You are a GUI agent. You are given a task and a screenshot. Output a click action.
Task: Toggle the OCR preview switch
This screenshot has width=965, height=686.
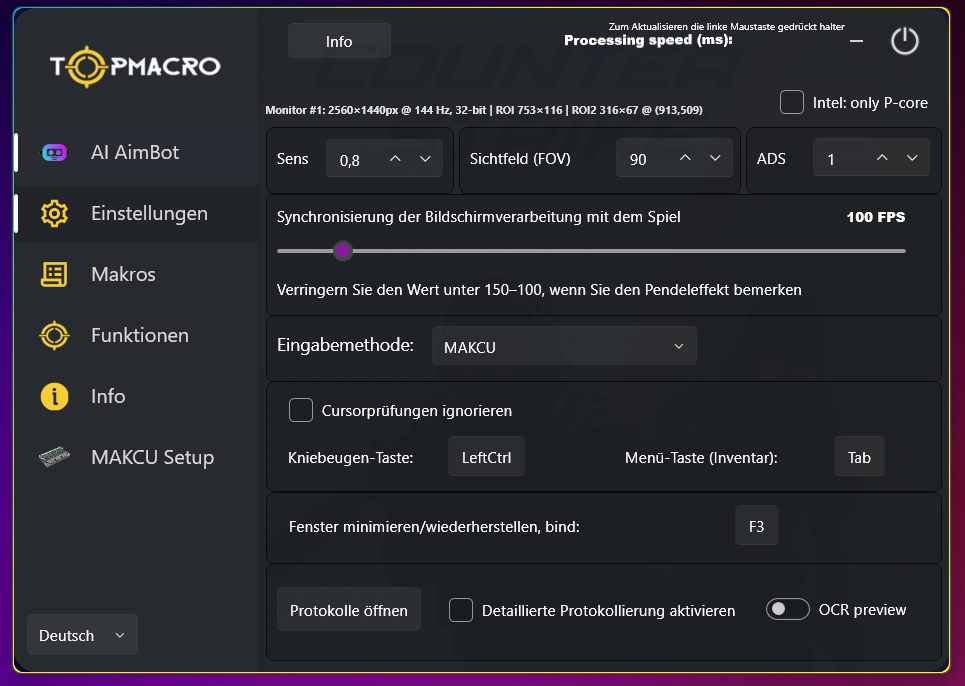[x=787, y=609]
